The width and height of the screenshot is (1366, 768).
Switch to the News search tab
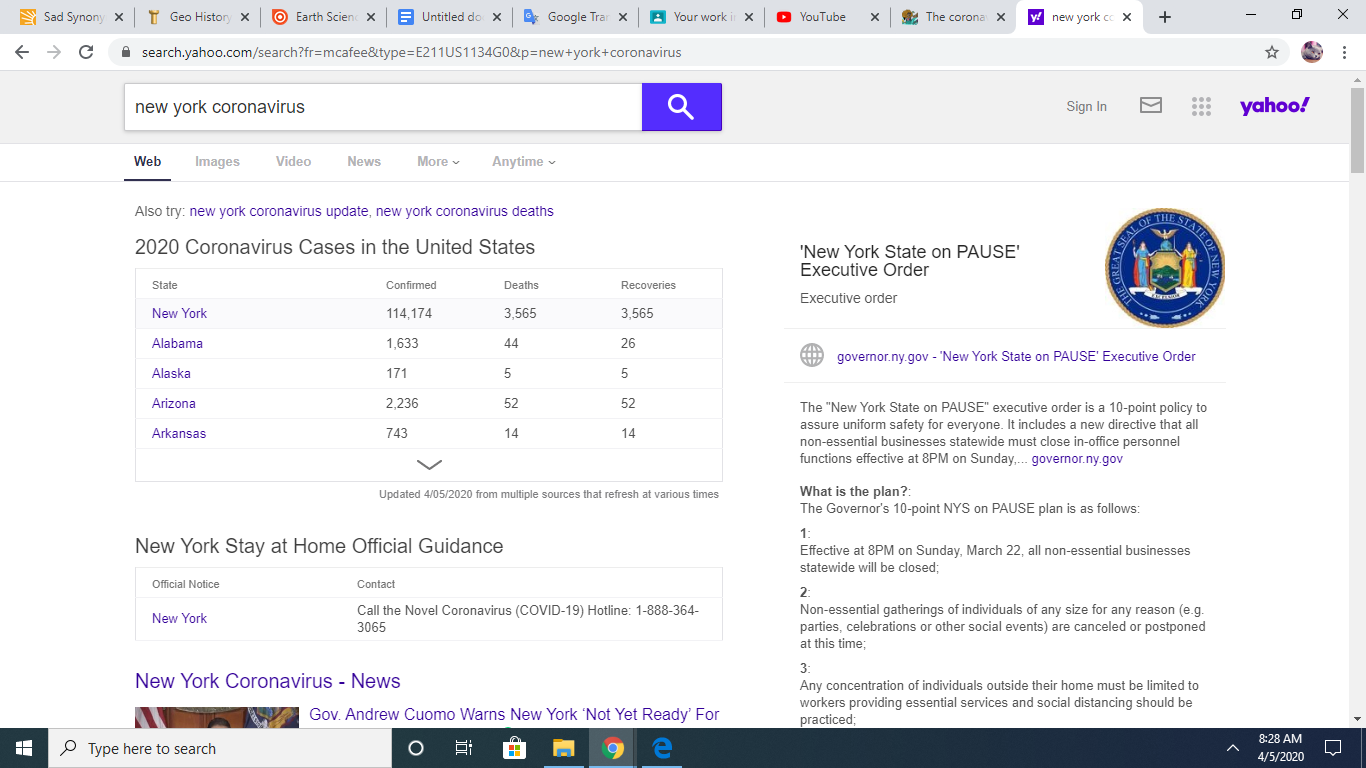click(364, 161)
